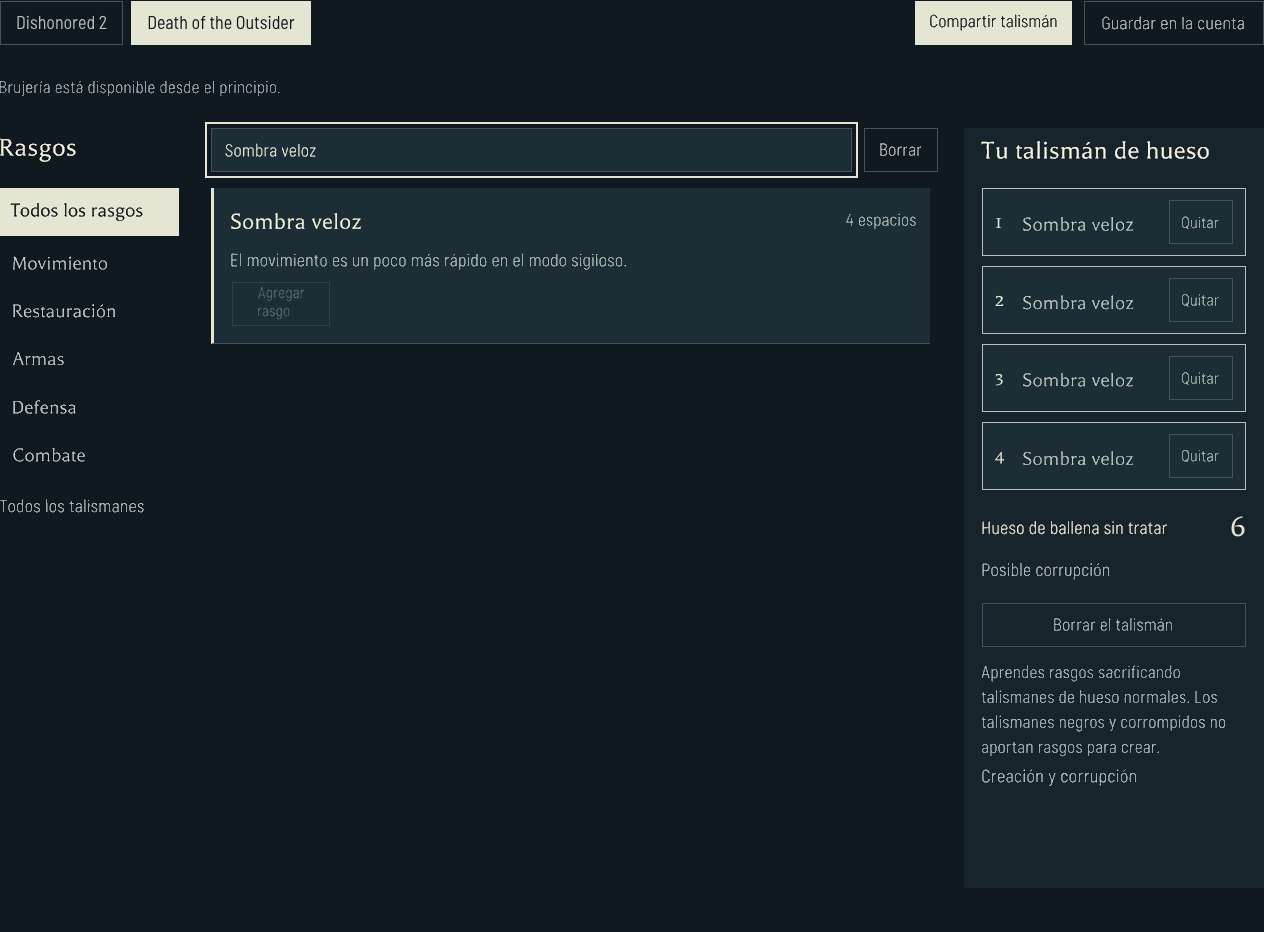Select the Death of the Outsider tab

[x=221, y=23]
